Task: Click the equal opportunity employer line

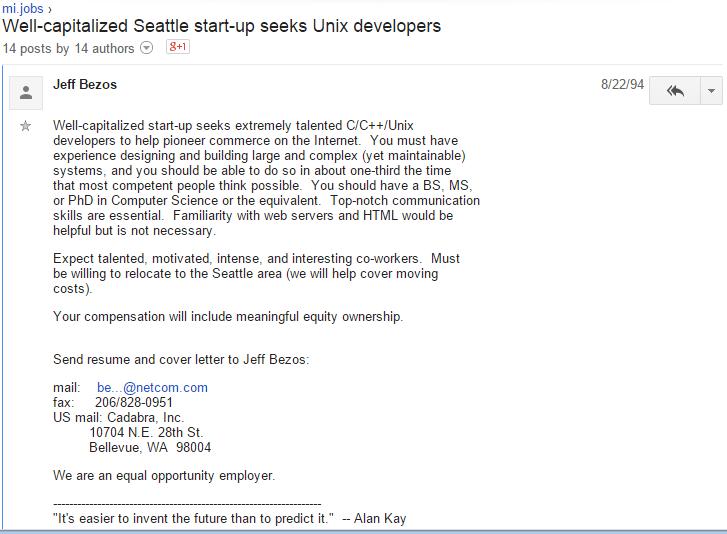Action: click(x=163, y=475)
